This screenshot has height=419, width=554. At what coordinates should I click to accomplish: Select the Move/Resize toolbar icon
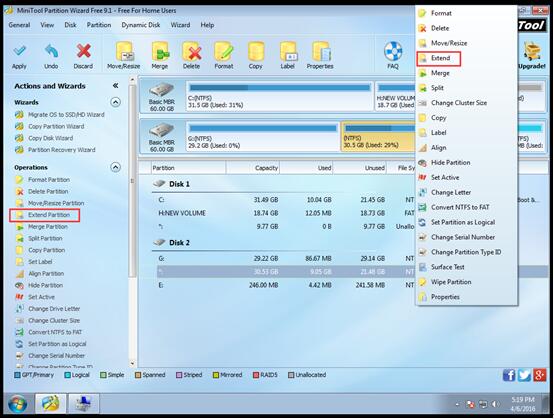124,52
